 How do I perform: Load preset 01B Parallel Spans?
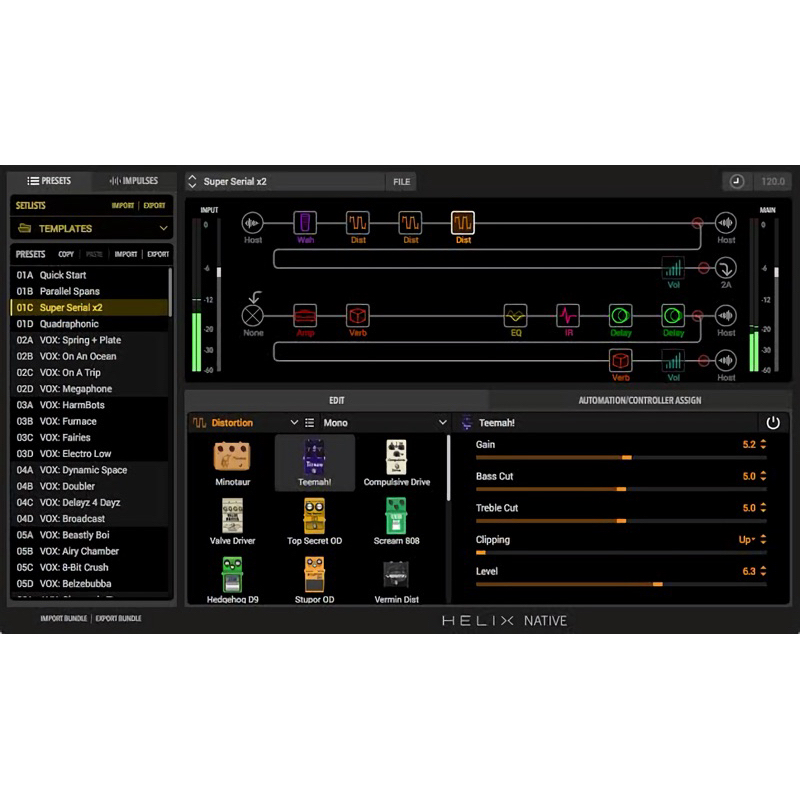tap(89, 291)
